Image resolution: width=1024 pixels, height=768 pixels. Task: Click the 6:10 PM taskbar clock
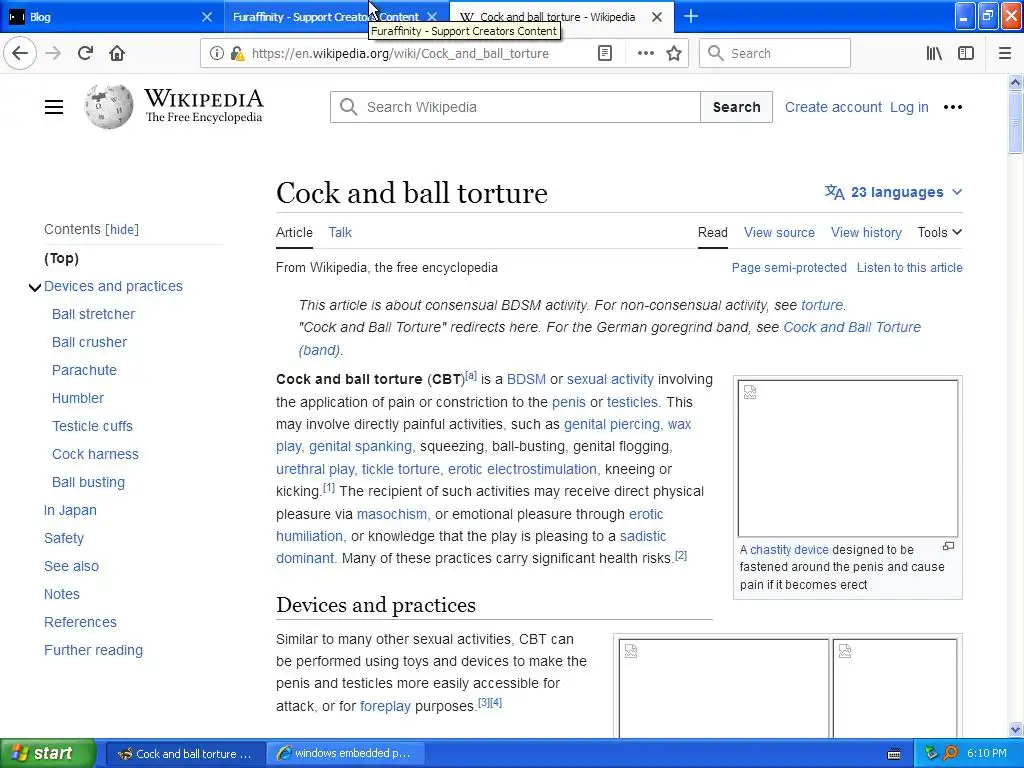[986, 753]
